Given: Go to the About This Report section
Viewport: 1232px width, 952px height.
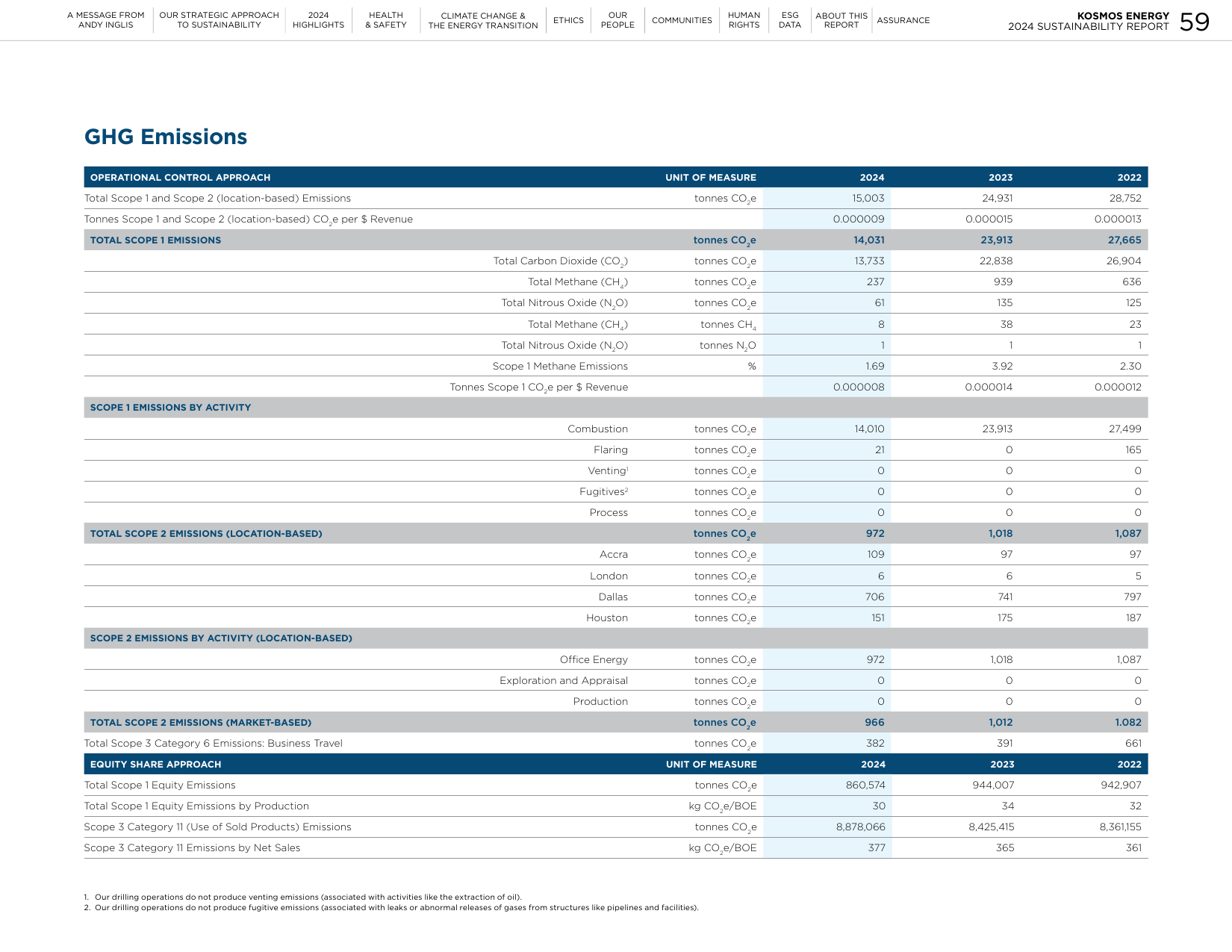Looking at the screenshot, I should (841, 20).
